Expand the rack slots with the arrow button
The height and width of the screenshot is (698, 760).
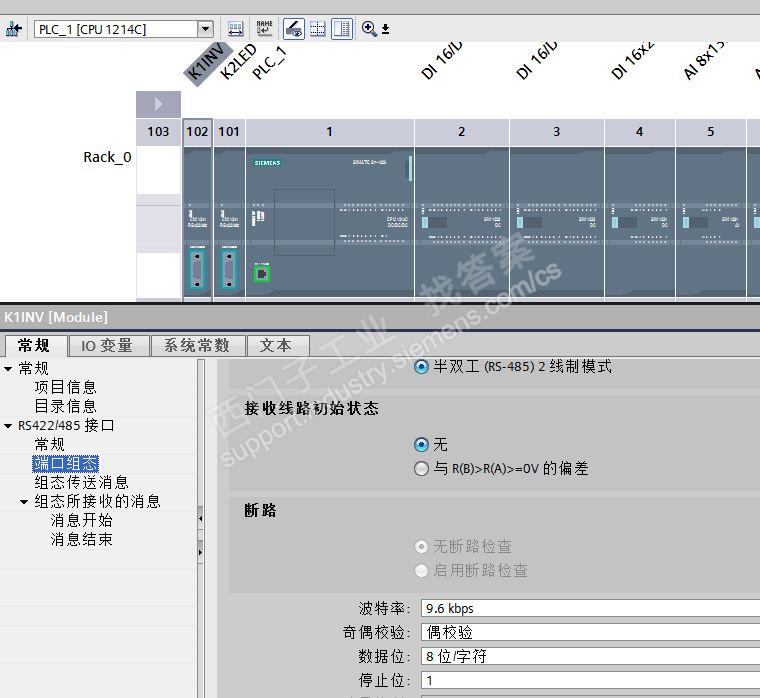click(x=158, y=104)
